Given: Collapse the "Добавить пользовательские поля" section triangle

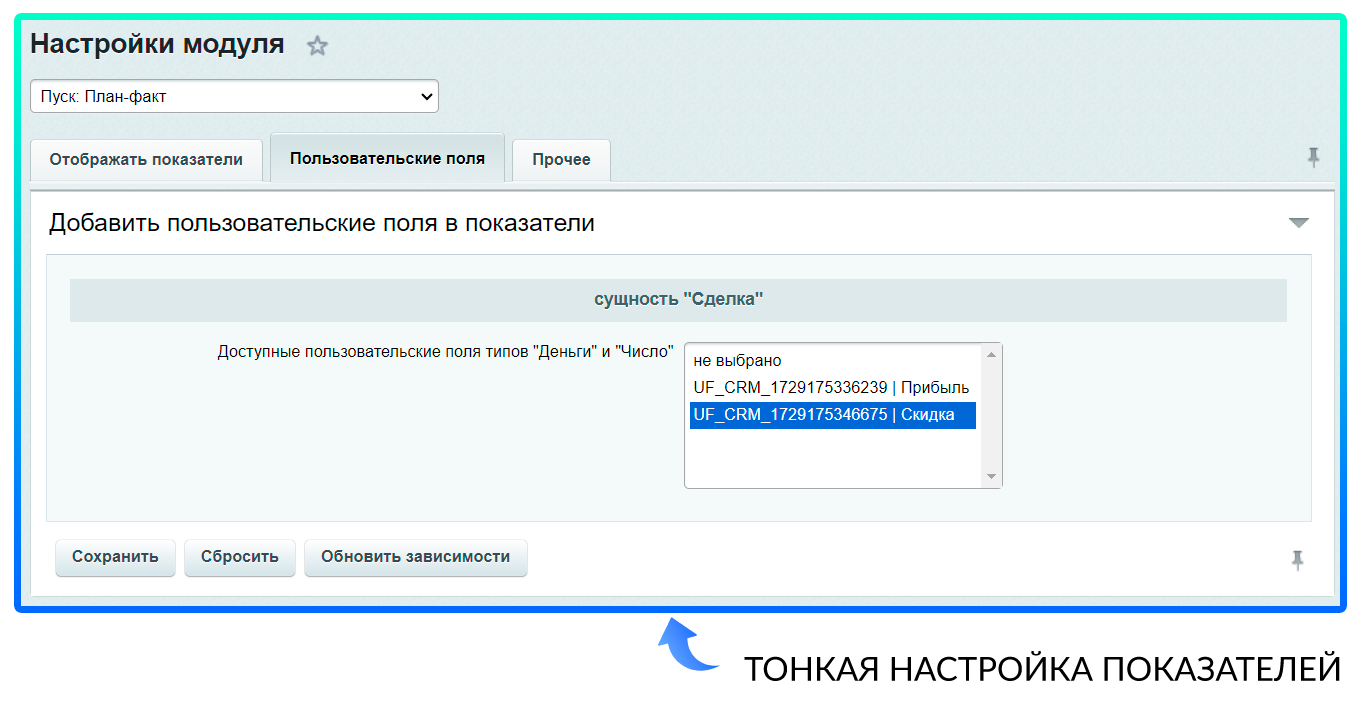Looking at the screenshot, I should [x=1298, y=223].
